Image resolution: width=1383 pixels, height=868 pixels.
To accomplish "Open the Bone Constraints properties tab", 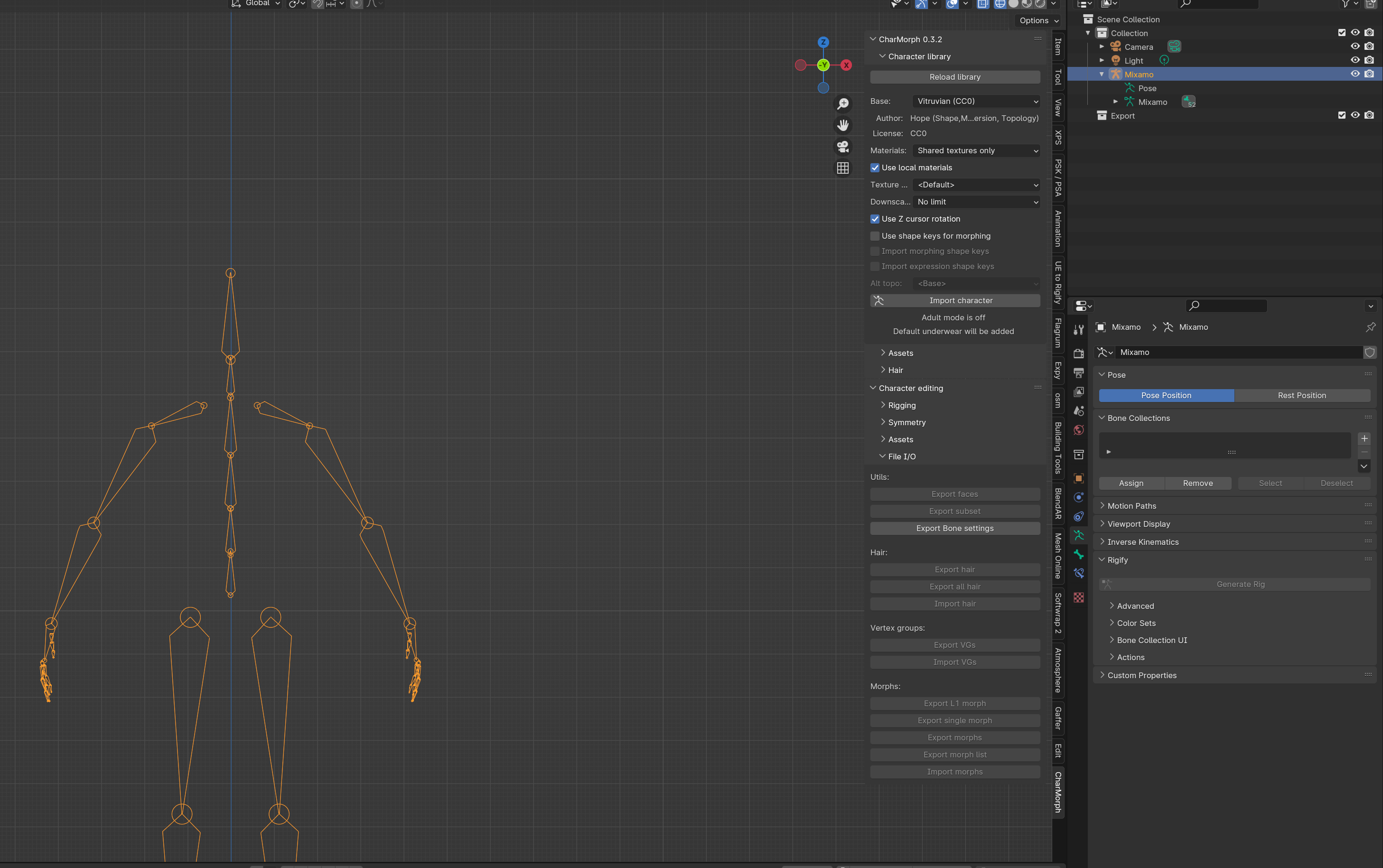I will 1079,573.
